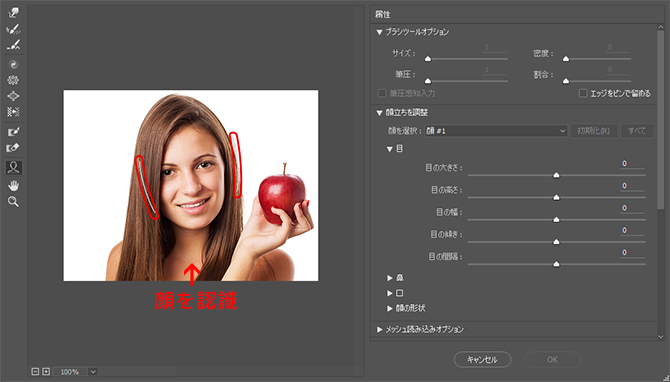Click the 密度 slider handle

(566, 59)
